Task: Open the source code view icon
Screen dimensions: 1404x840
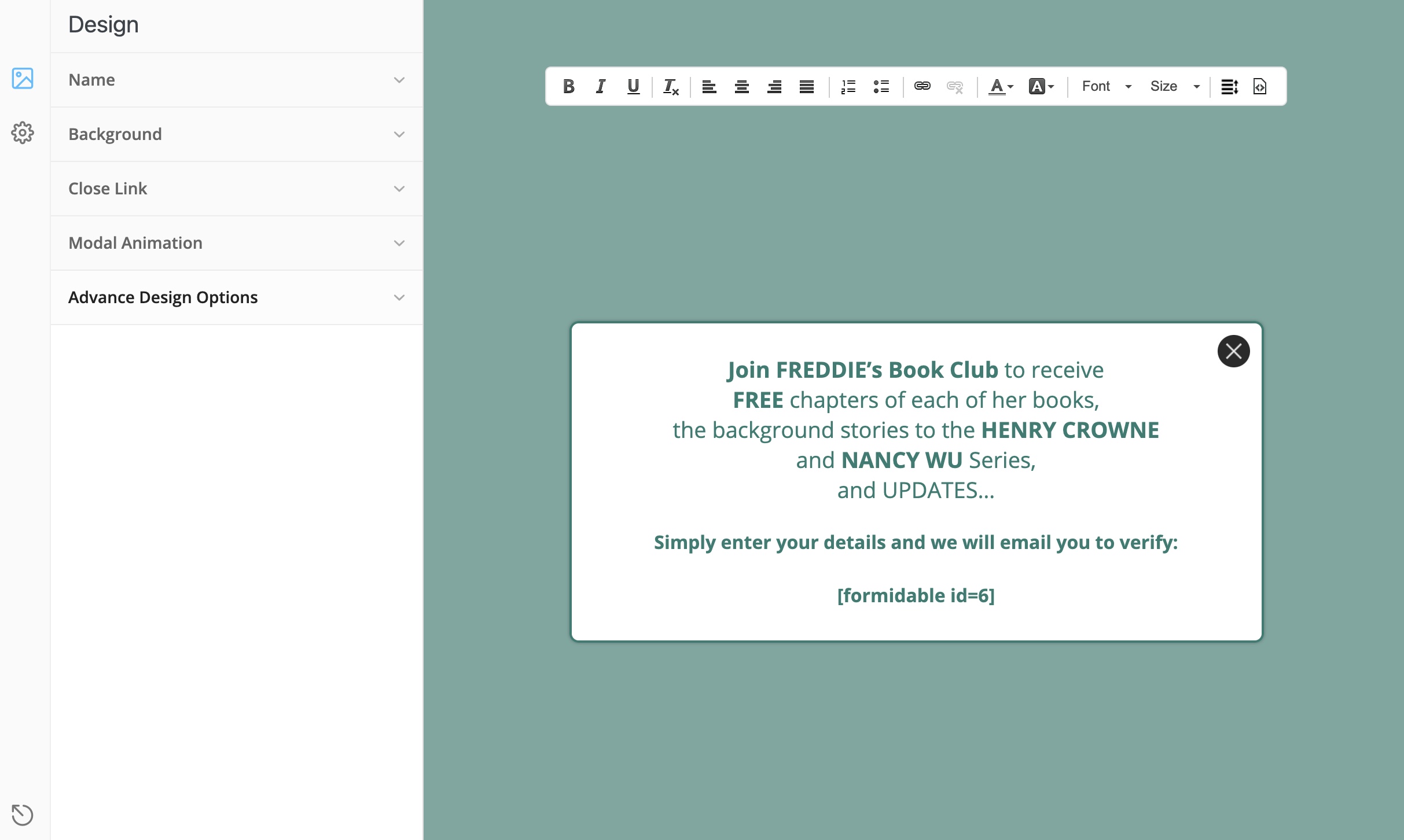Action: coord(1259,86)
